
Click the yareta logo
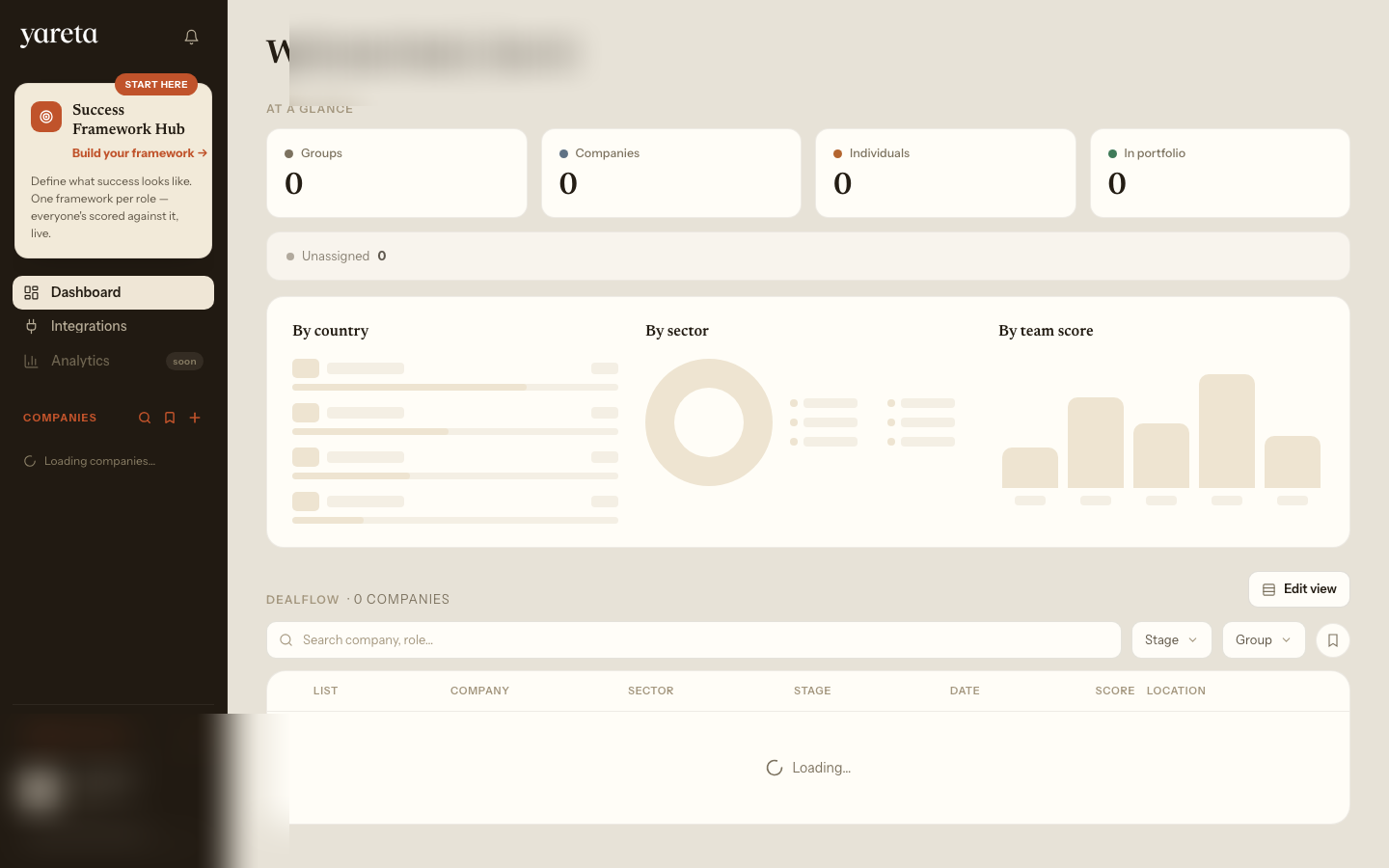click(59, 36)
